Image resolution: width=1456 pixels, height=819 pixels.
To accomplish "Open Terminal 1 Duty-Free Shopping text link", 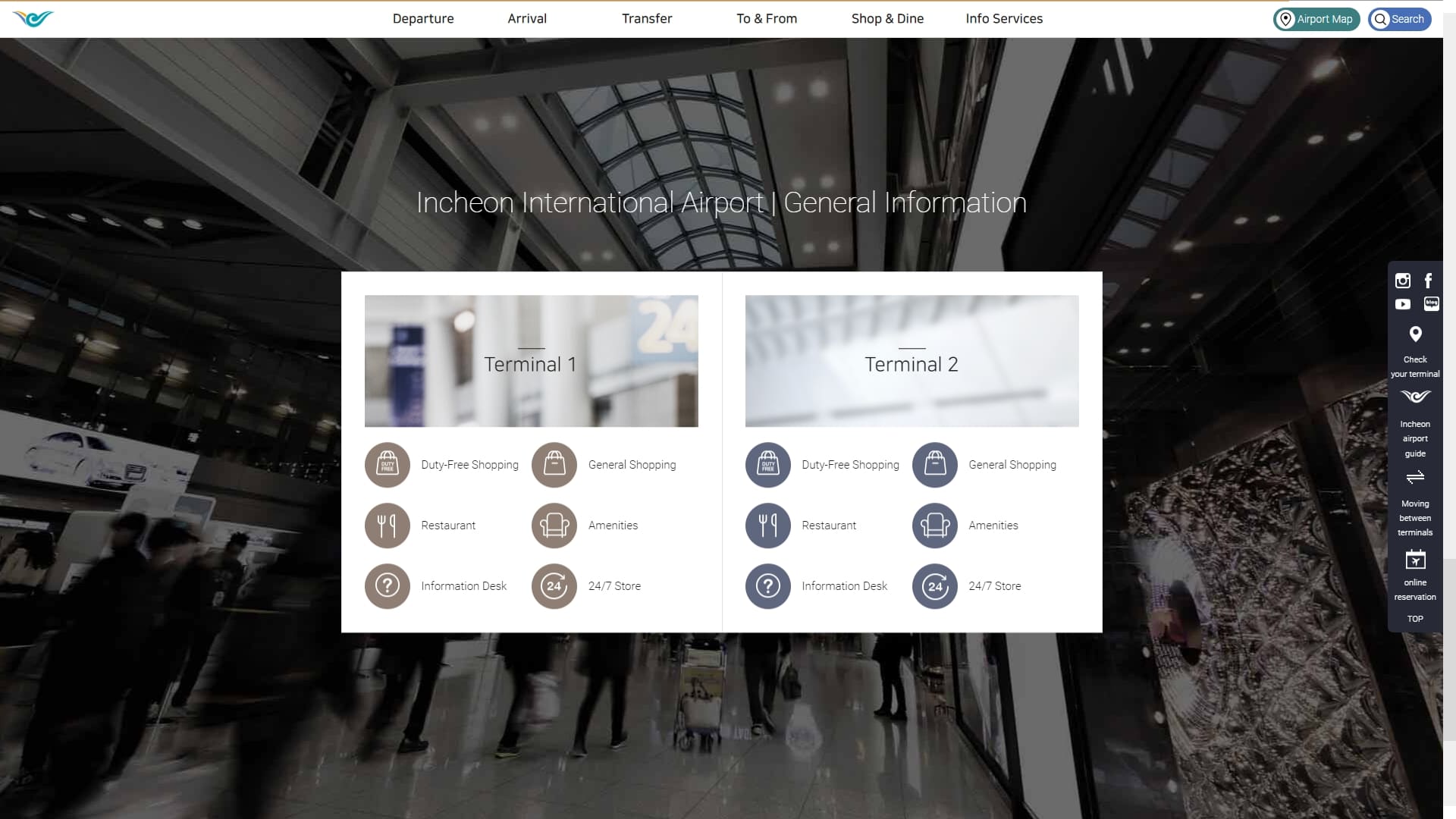I will point(469,465).
